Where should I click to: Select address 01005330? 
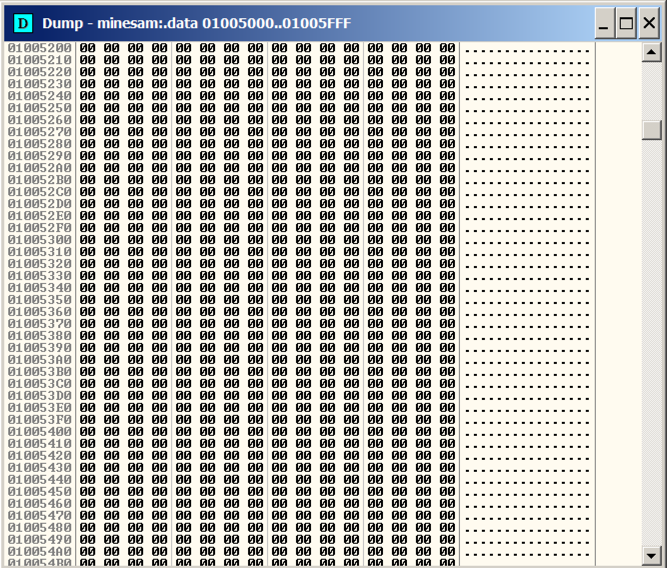pos(40,276)
